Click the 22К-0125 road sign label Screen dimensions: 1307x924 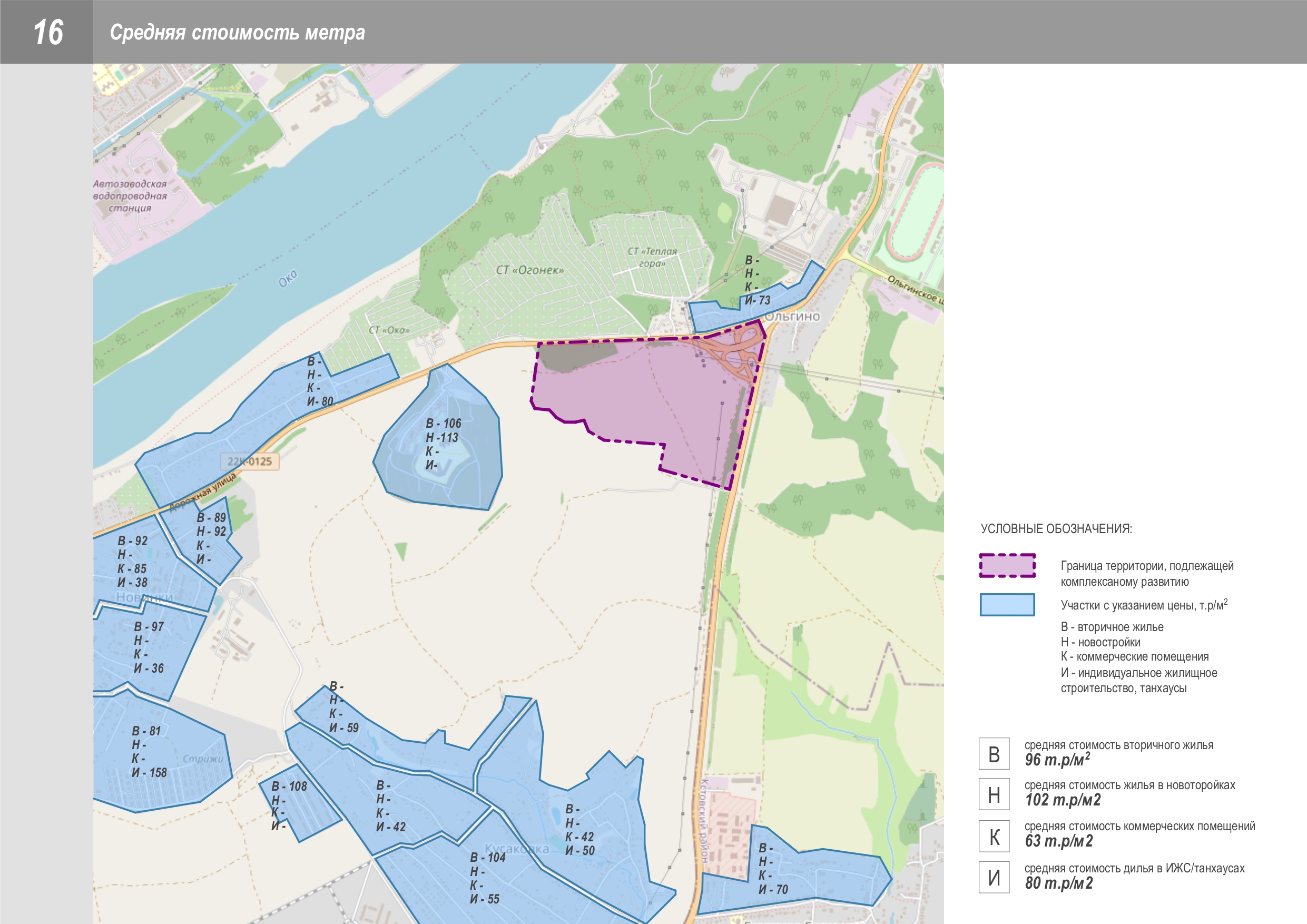tap(249, 461)
